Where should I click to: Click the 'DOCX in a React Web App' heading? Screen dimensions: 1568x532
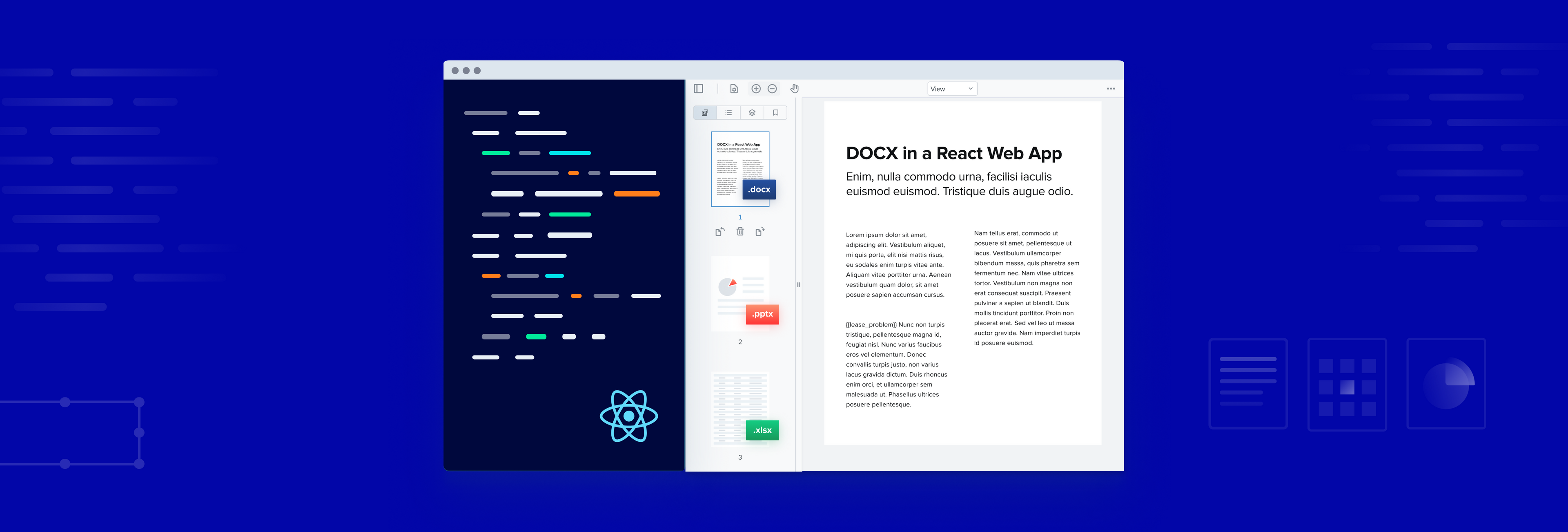click(x=954, y=154)
